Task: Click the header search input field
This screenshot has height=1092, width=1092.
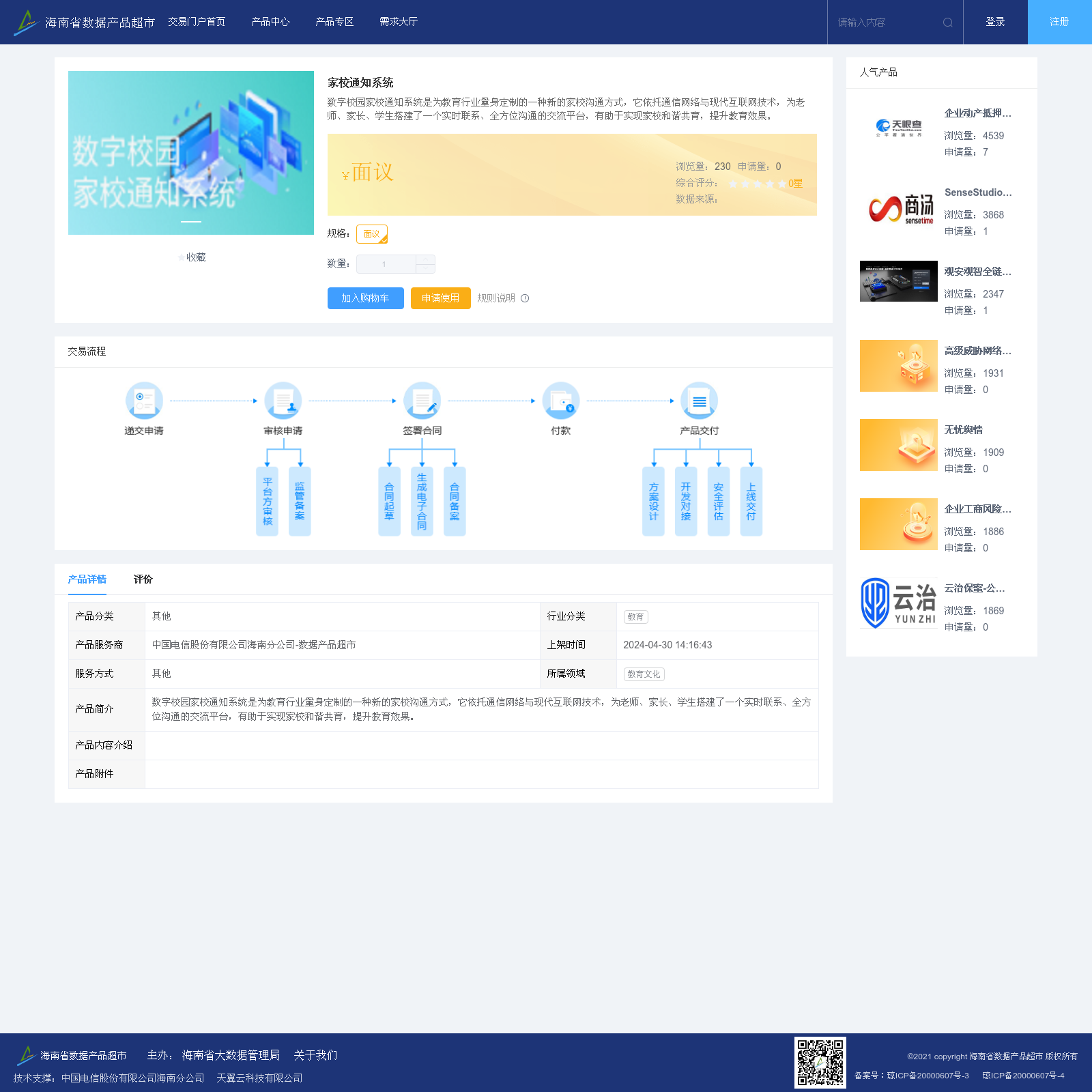Action: pyautogui.click(x=887, y=23)
